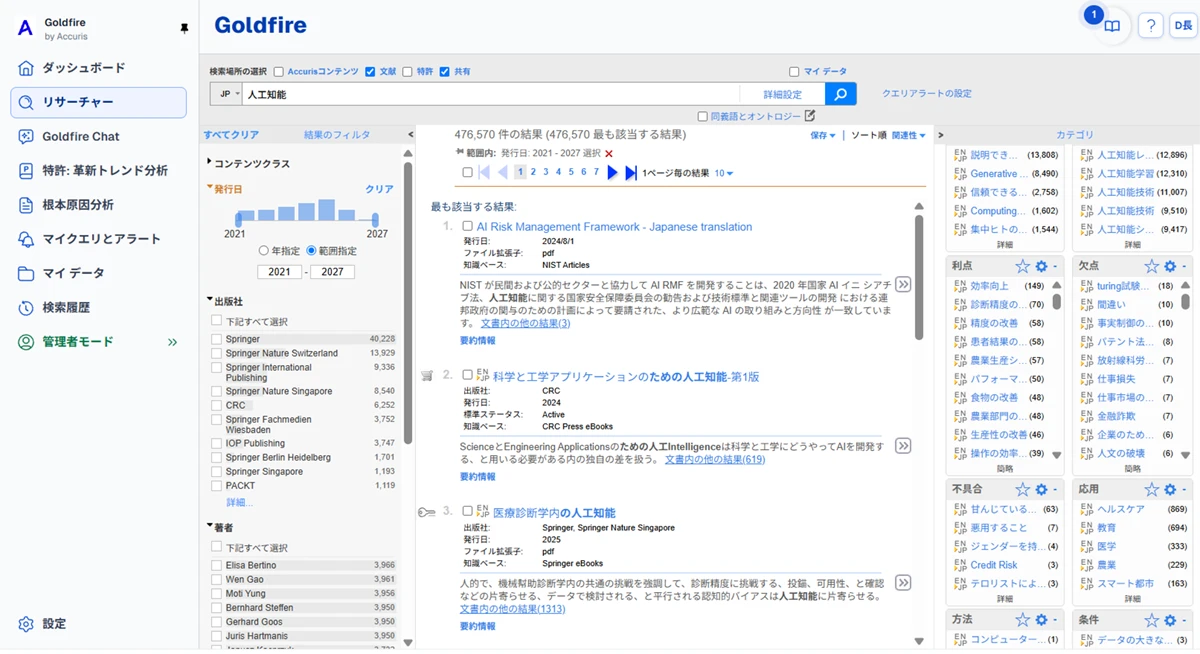The image size is (1200, 654).
Task: Open the gear settings in 方法 panel
Action: click(1041, 620)
